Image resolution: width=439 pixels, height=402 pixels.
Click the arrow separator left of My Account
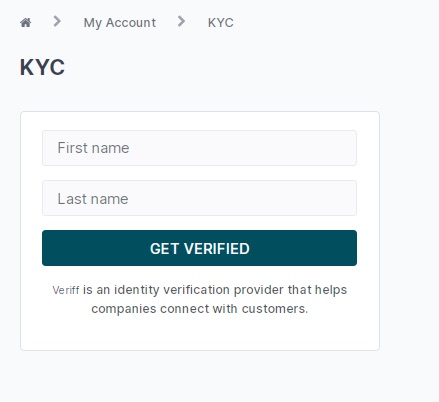[x=57, y=21]
